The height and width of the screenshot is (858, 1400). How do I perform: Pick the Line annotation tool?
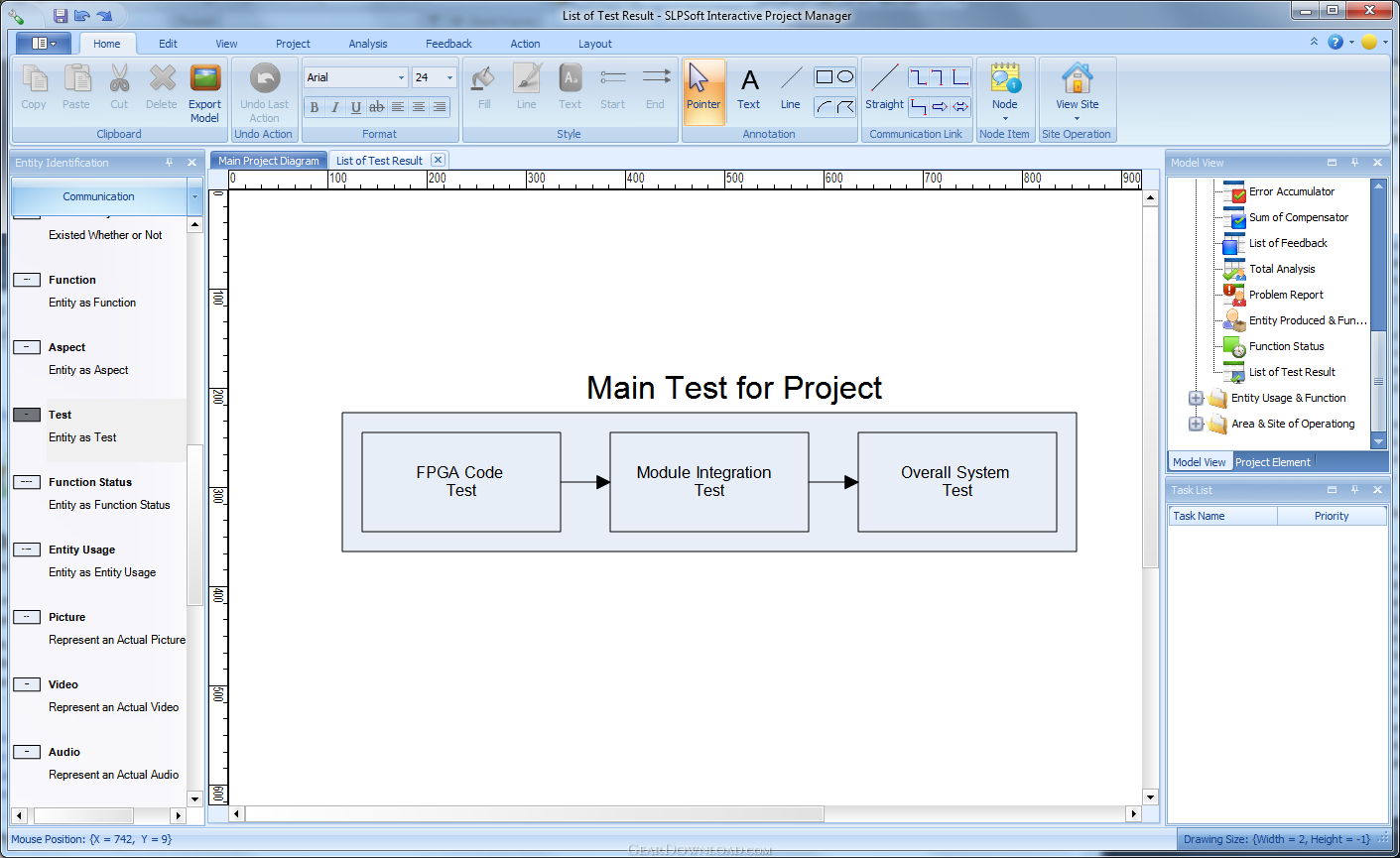[791, 90]
